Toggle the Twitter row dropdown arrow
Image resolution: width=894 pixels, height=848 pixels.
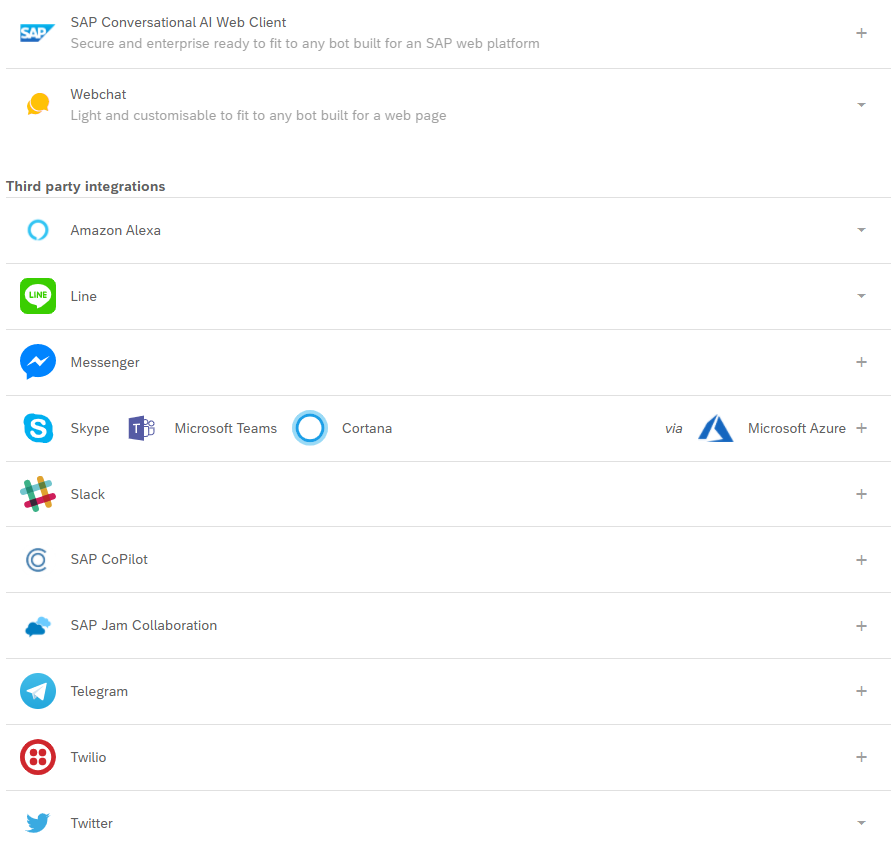pos(862,823)
